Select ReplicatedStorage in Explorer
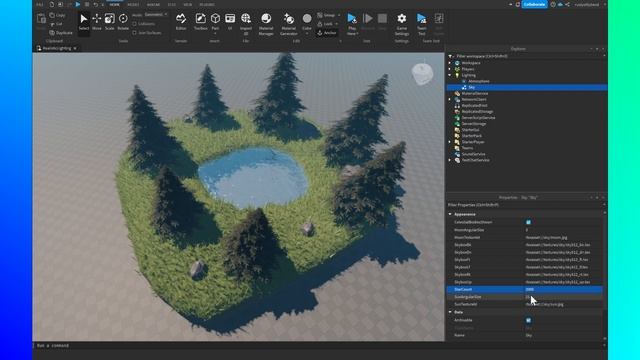This screenshot has width=640, height=360. coord(477,111)
